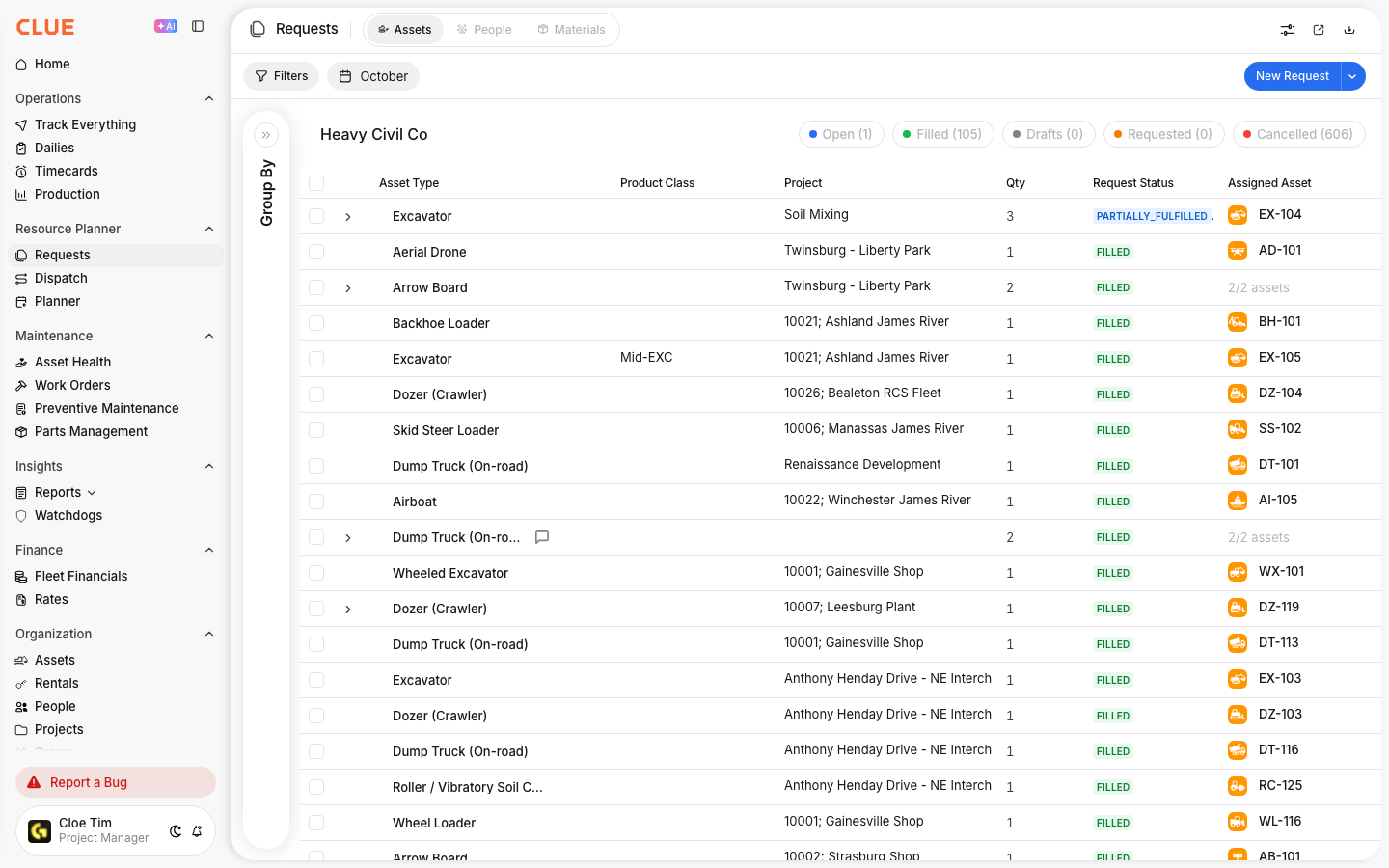Filter by Cancelled (606) status

[1298, 134]
